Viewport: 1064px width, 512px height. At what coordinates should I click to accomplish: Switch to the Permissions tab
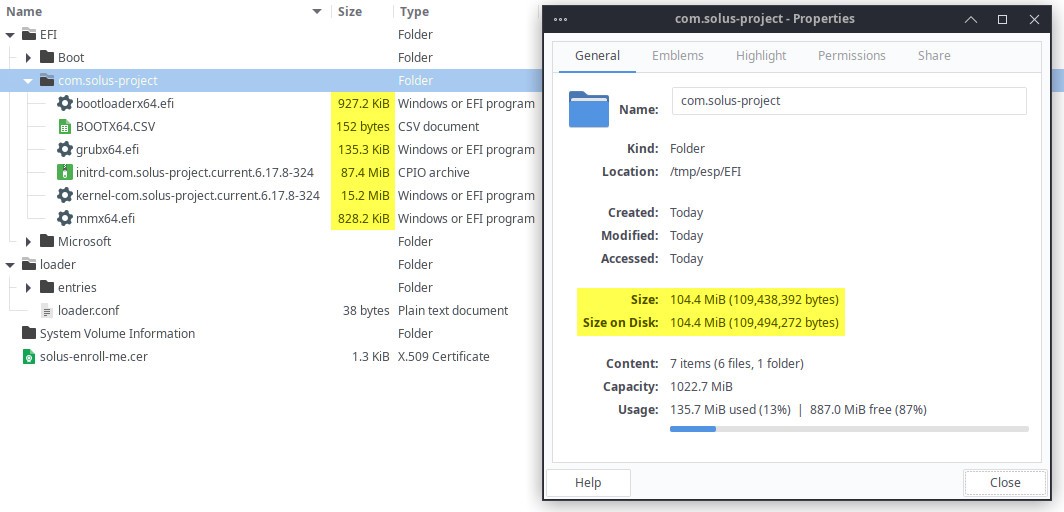pos(852,56)
